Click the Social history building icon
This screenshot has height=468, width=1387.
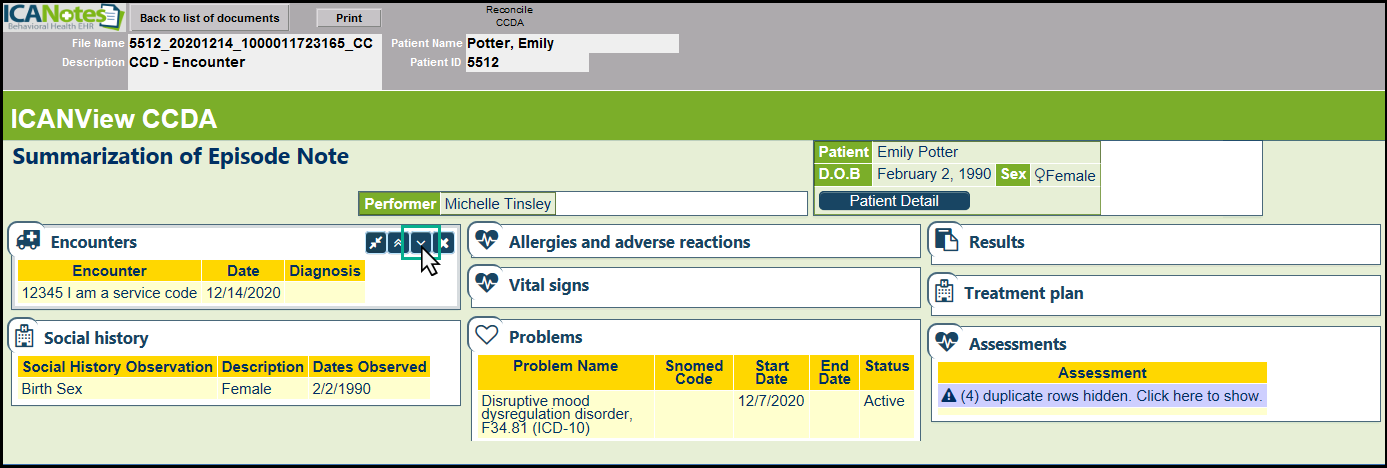(x=24, y=337)
